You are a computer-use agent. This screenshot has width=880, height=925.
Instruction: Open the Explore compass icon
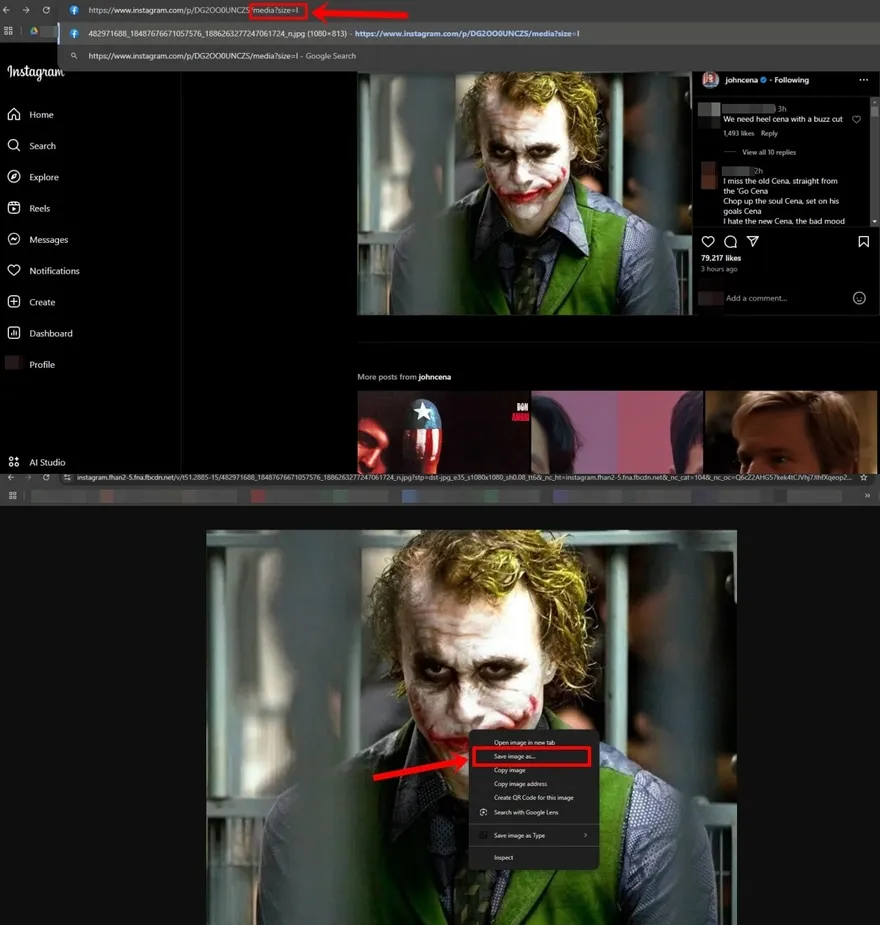pyautogui.click(x=14, y=177)
